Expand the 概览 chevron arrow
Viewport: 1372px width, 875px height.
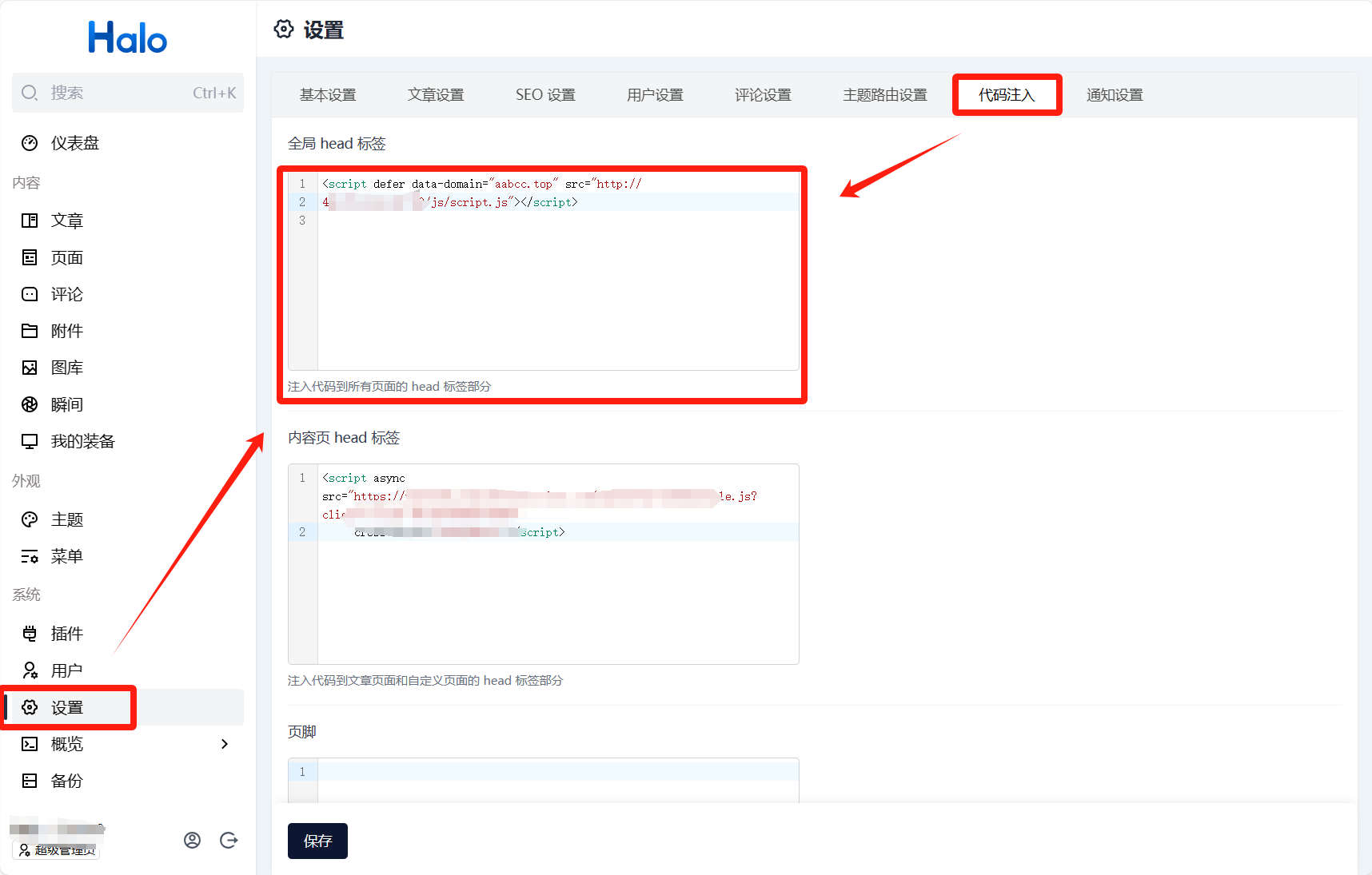pos(225,744)
